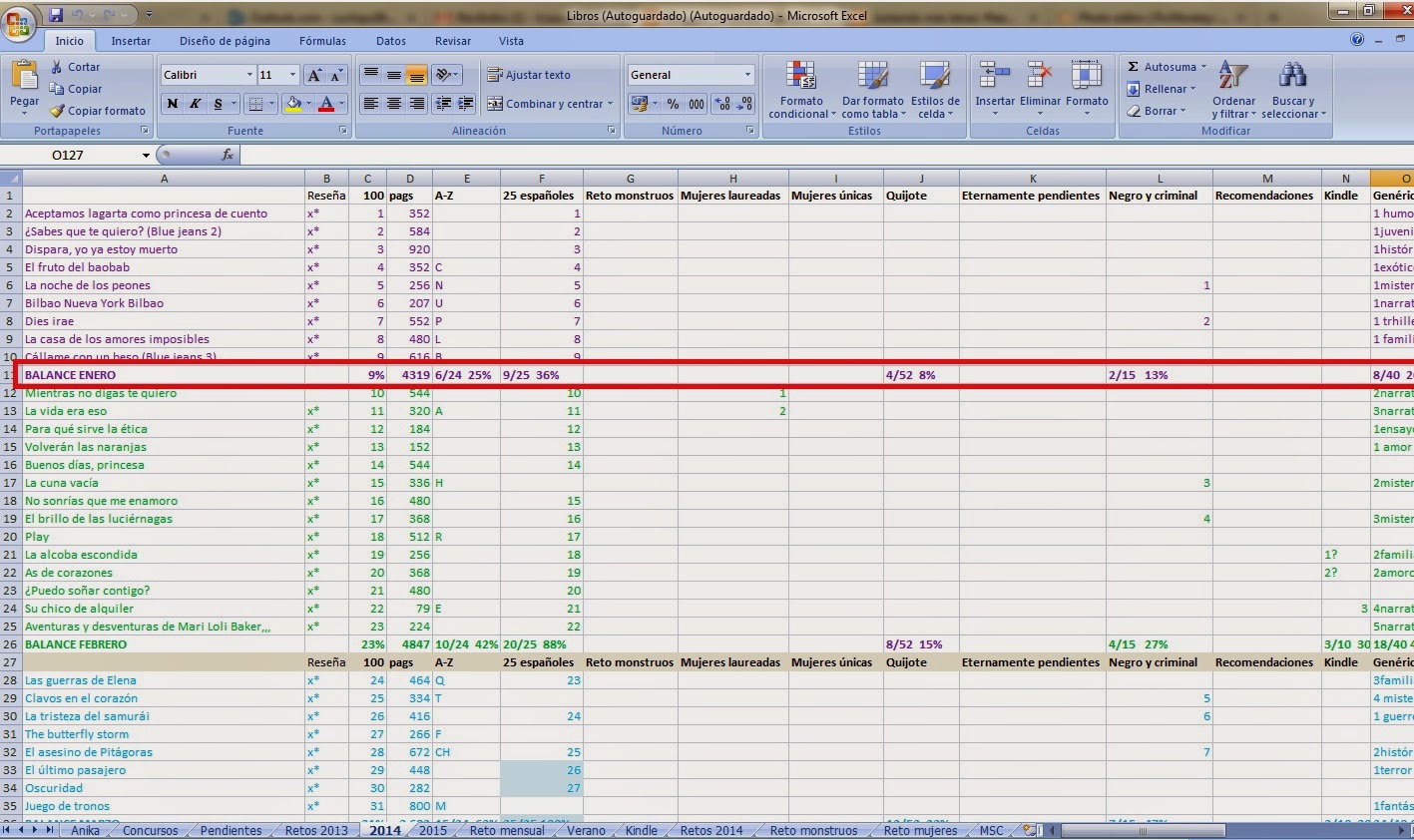Apply percent style to cells

(x=673, y=104)
